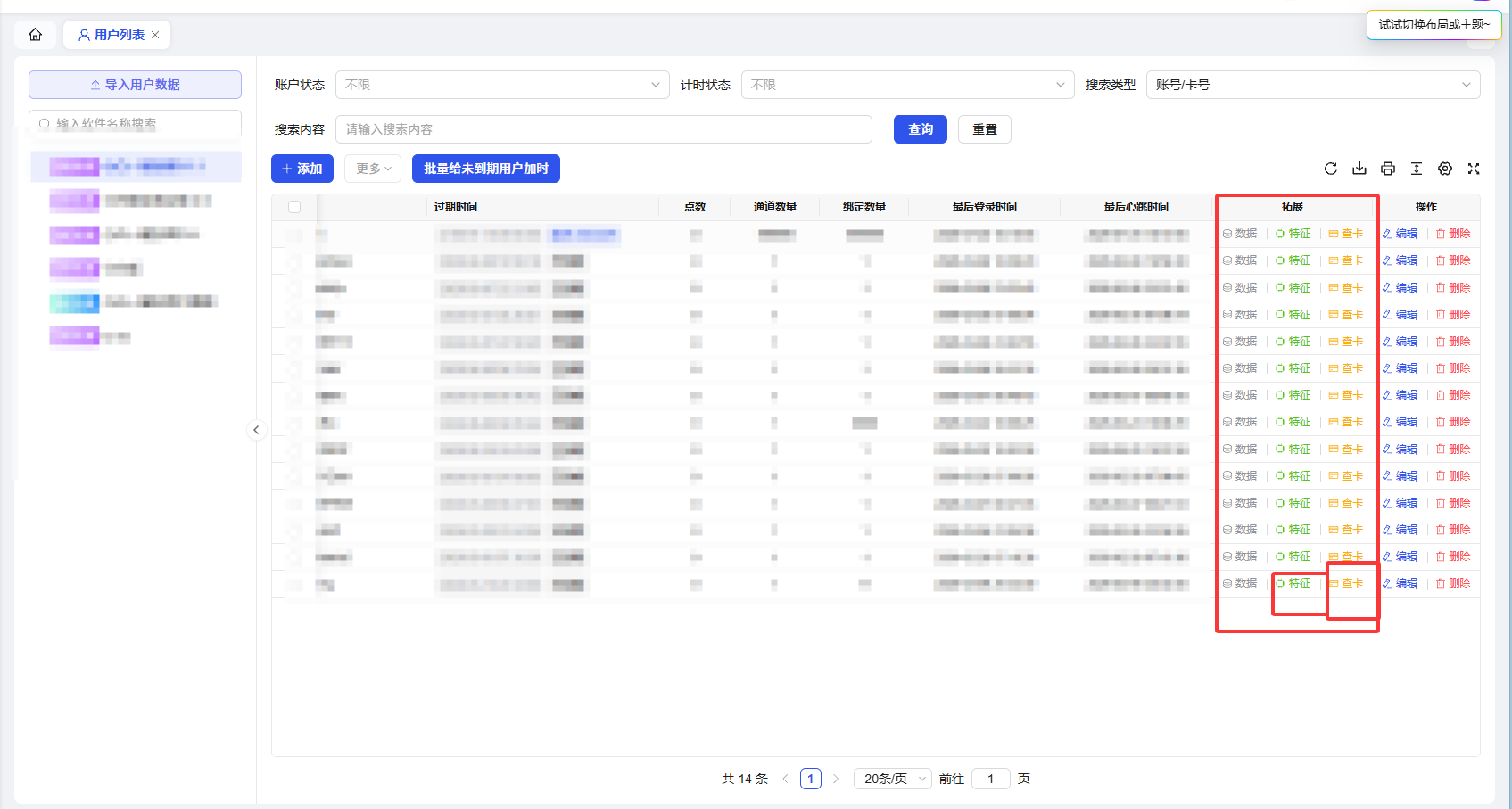Click the 重置 button
The height and width of the screenshot is (809, 1512).
click(985, 129)
